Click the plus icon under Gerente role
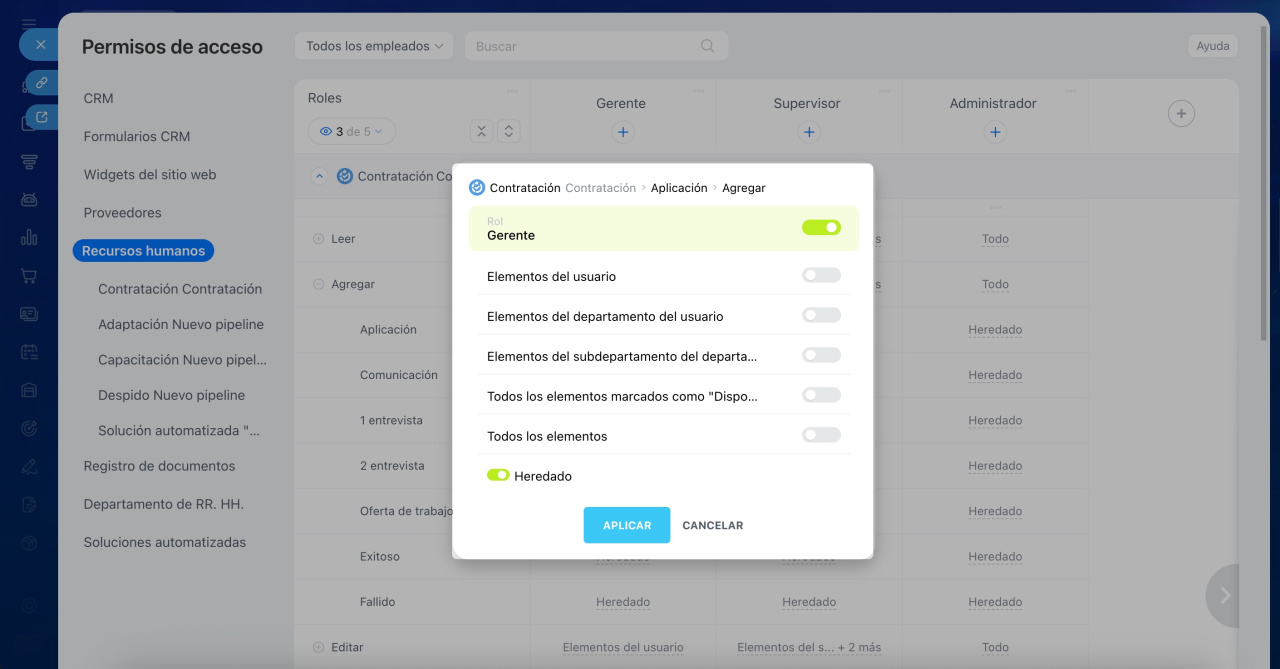Viewport: 1280px width, 669px height. 622,132
